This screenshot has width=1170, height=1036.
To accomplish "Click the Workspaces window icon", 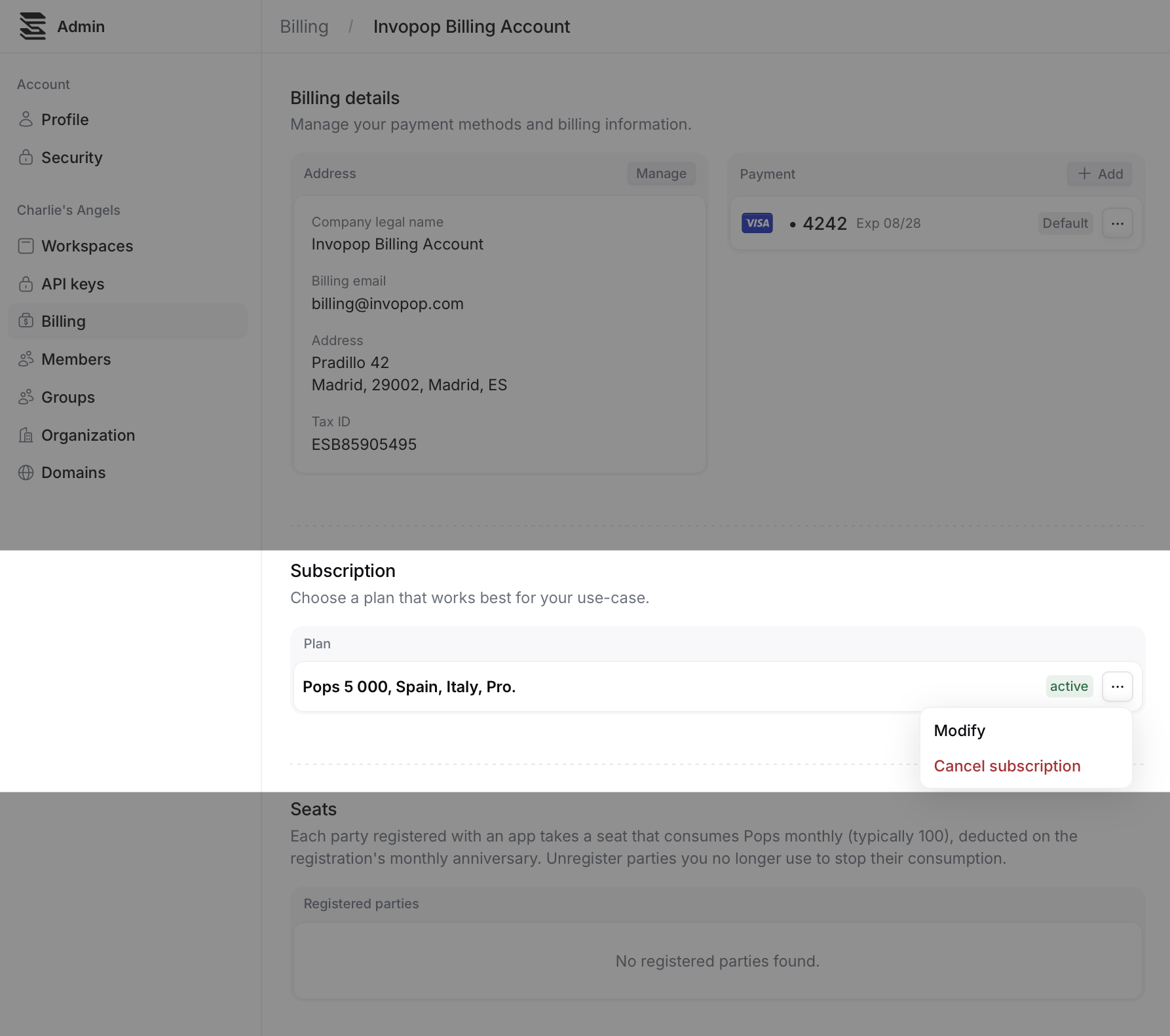I will 26,246.
